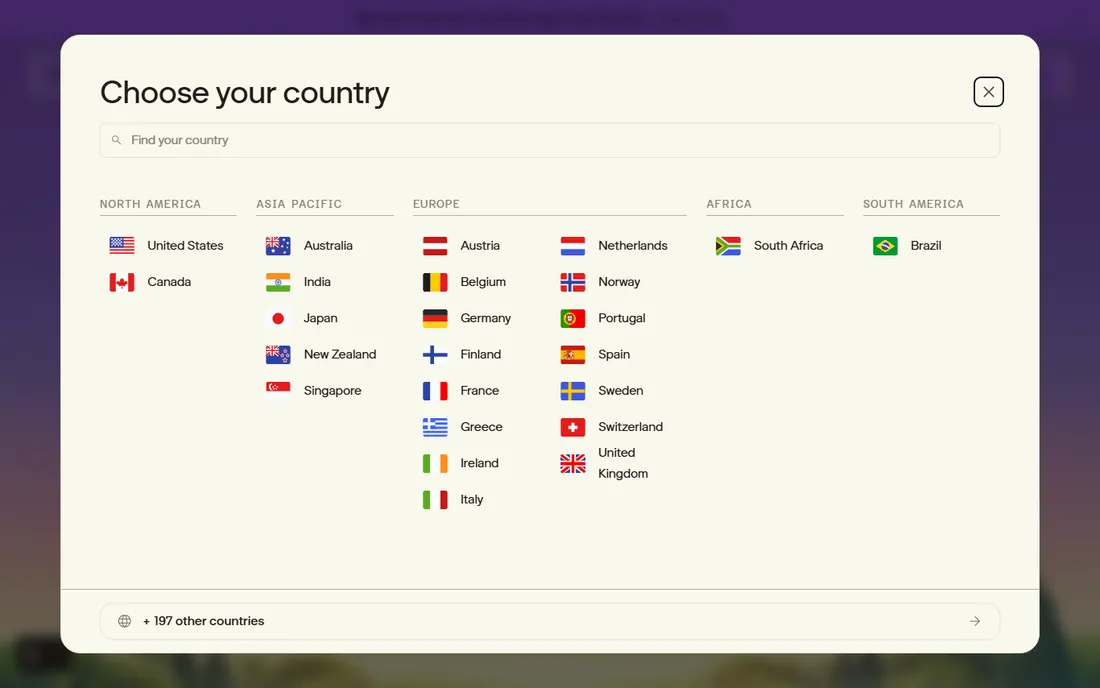This screenshot has width=1100, height=688.
Task: Click the United Kingdom flag icon
Action: (573, 464)
